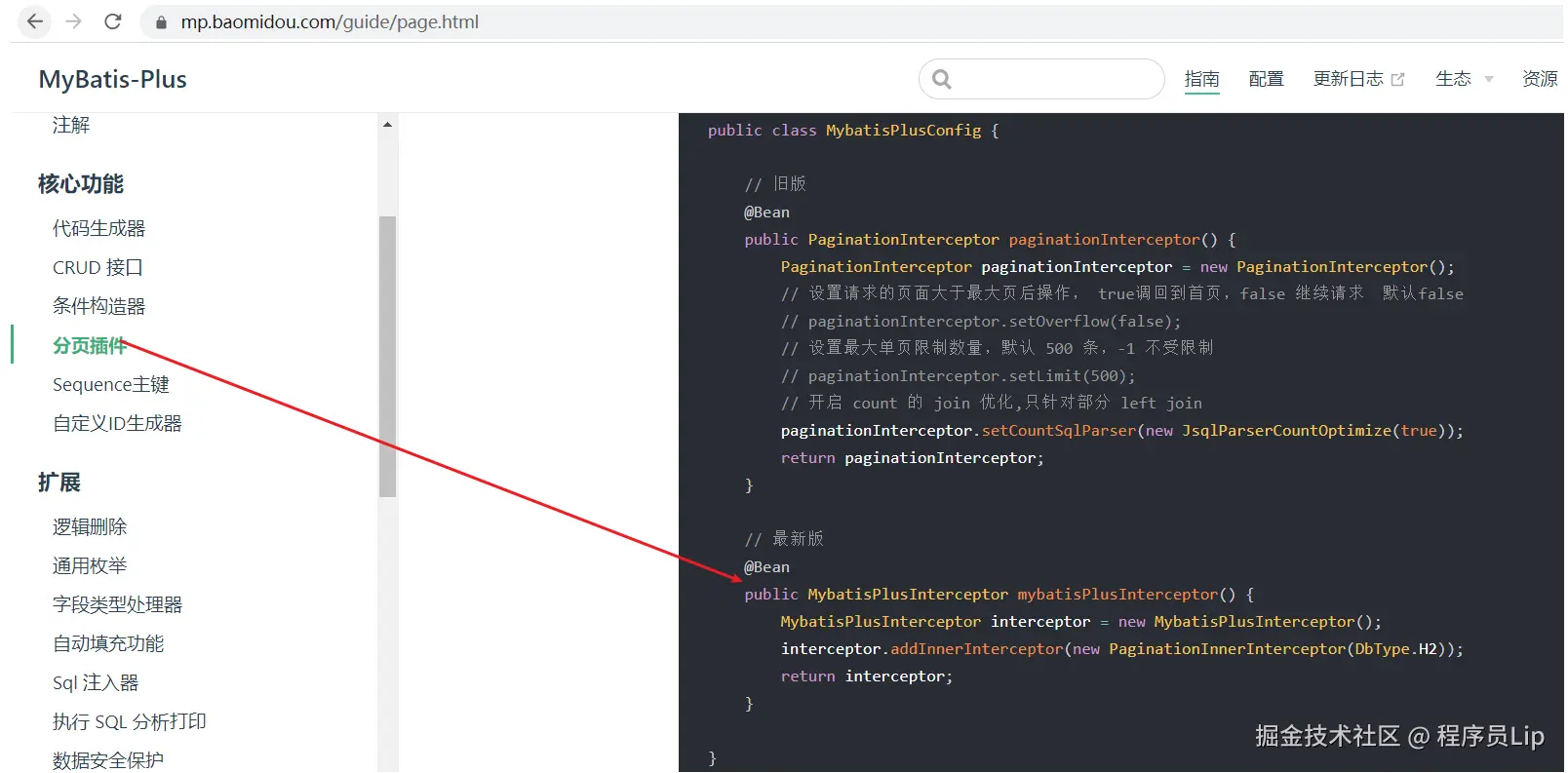Click '// paginationInterceptor.setOverflow(false);' comment

981,321
